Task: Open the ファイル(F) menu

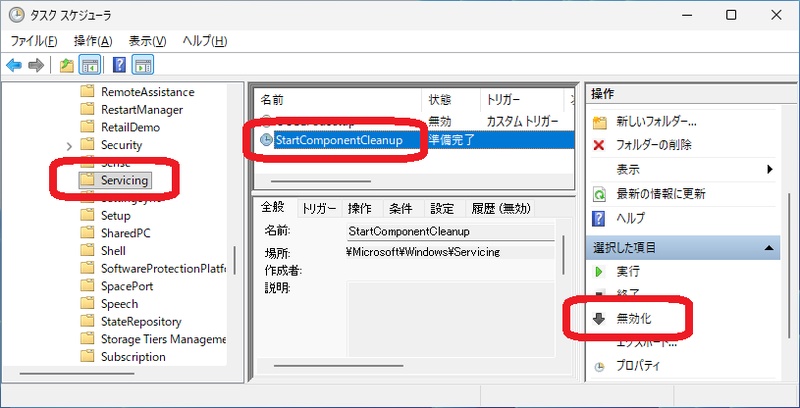Action: coord(34,41)
